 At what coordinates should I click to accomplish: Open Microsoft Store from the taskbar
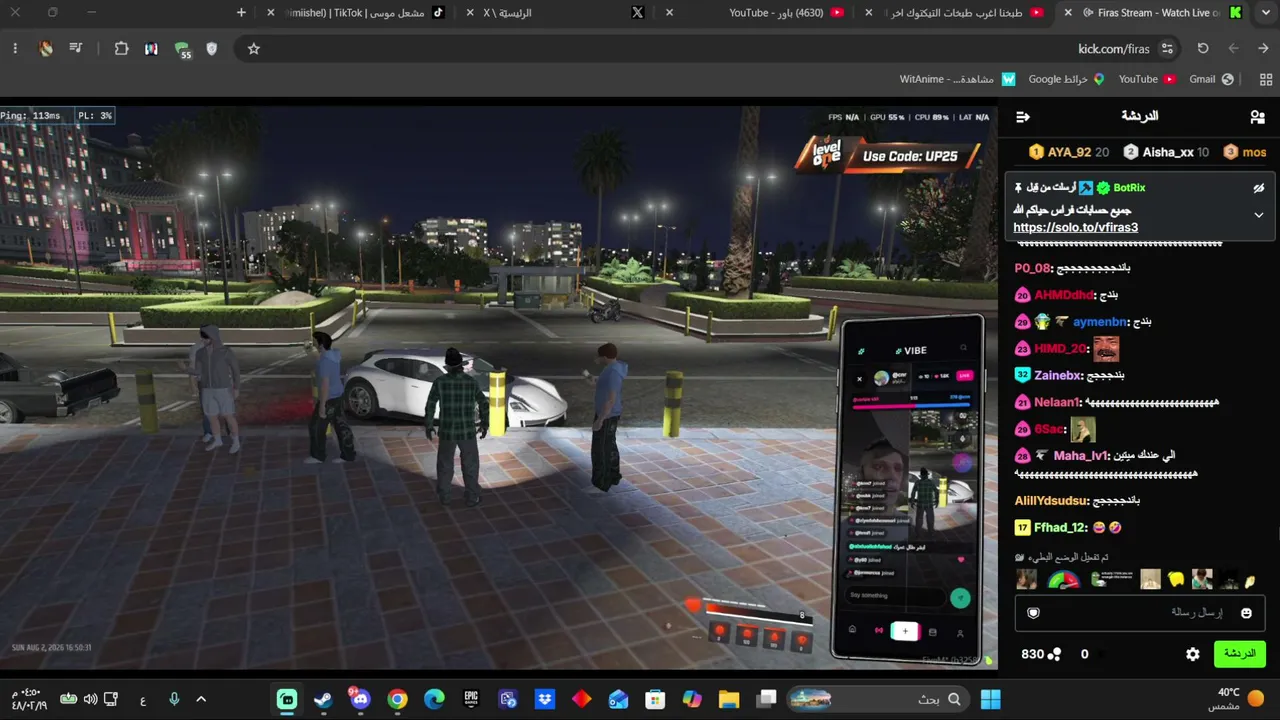point(655,699)
